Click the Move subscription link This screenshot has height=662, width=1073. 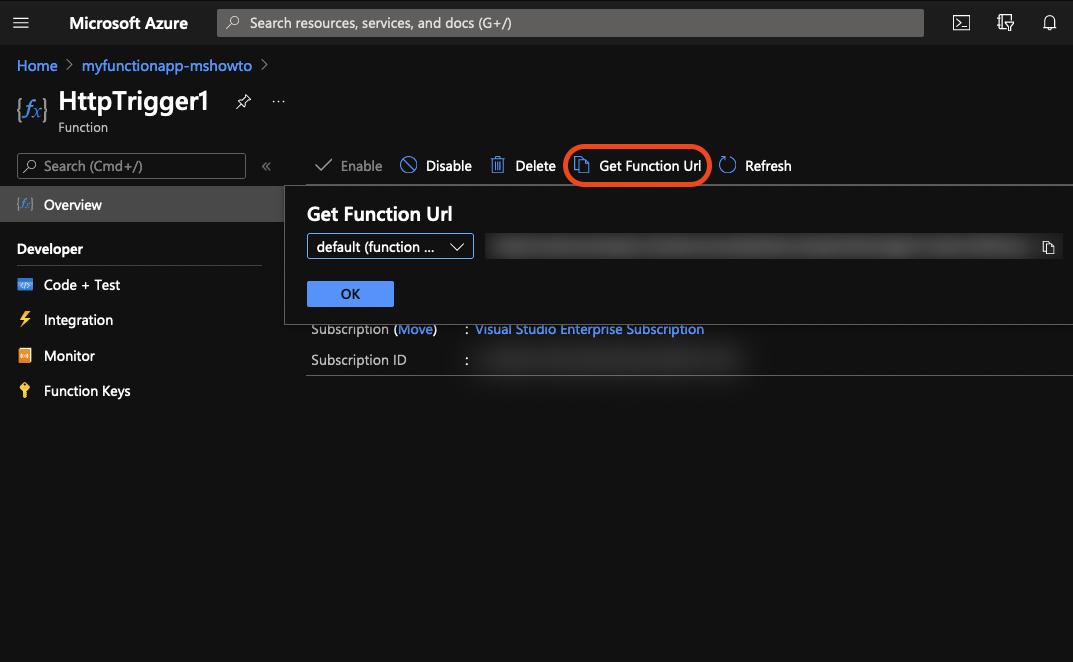[415, 329]
